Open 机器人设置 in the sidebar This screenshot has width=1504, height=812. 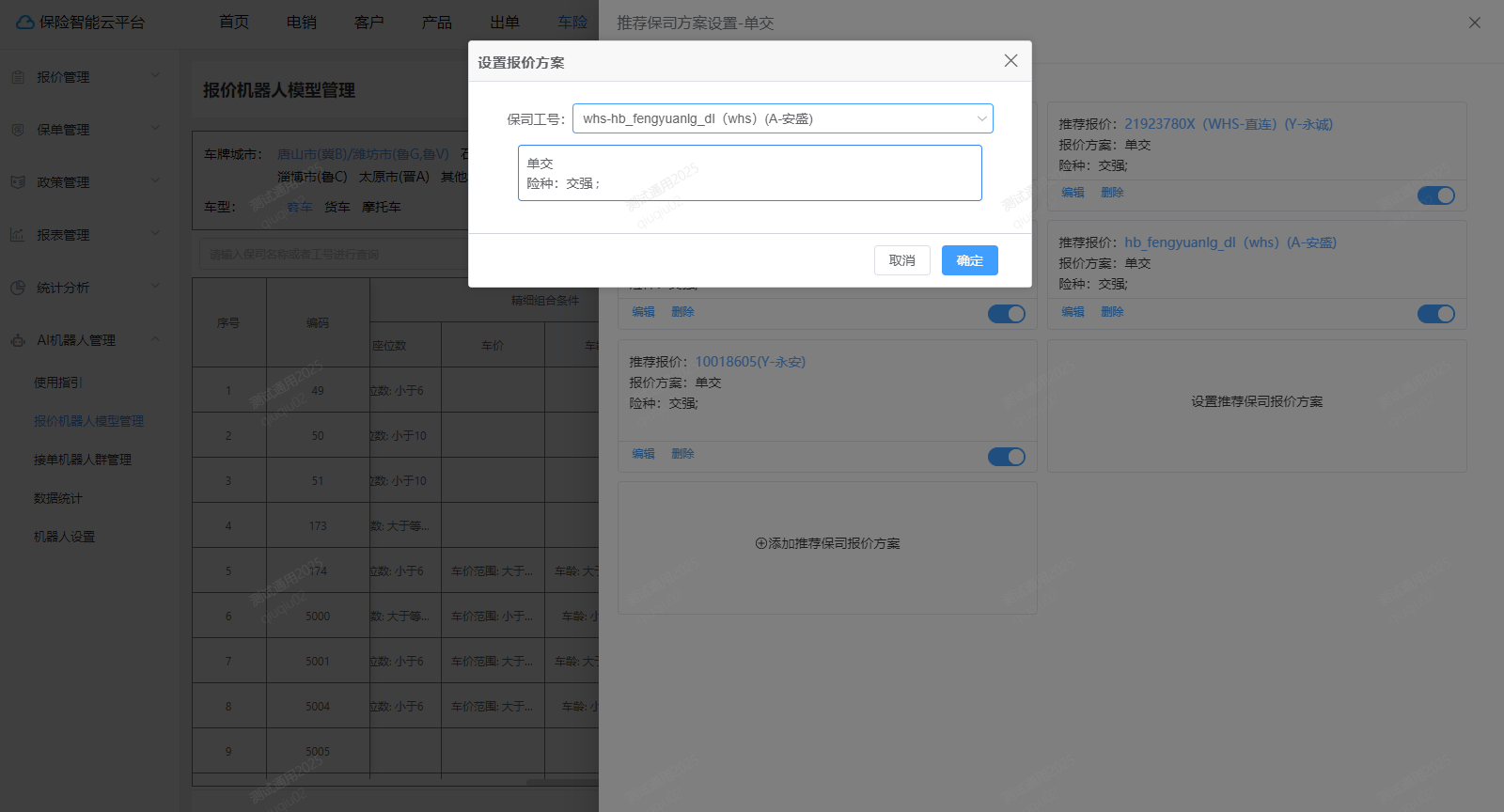(65, 537)
